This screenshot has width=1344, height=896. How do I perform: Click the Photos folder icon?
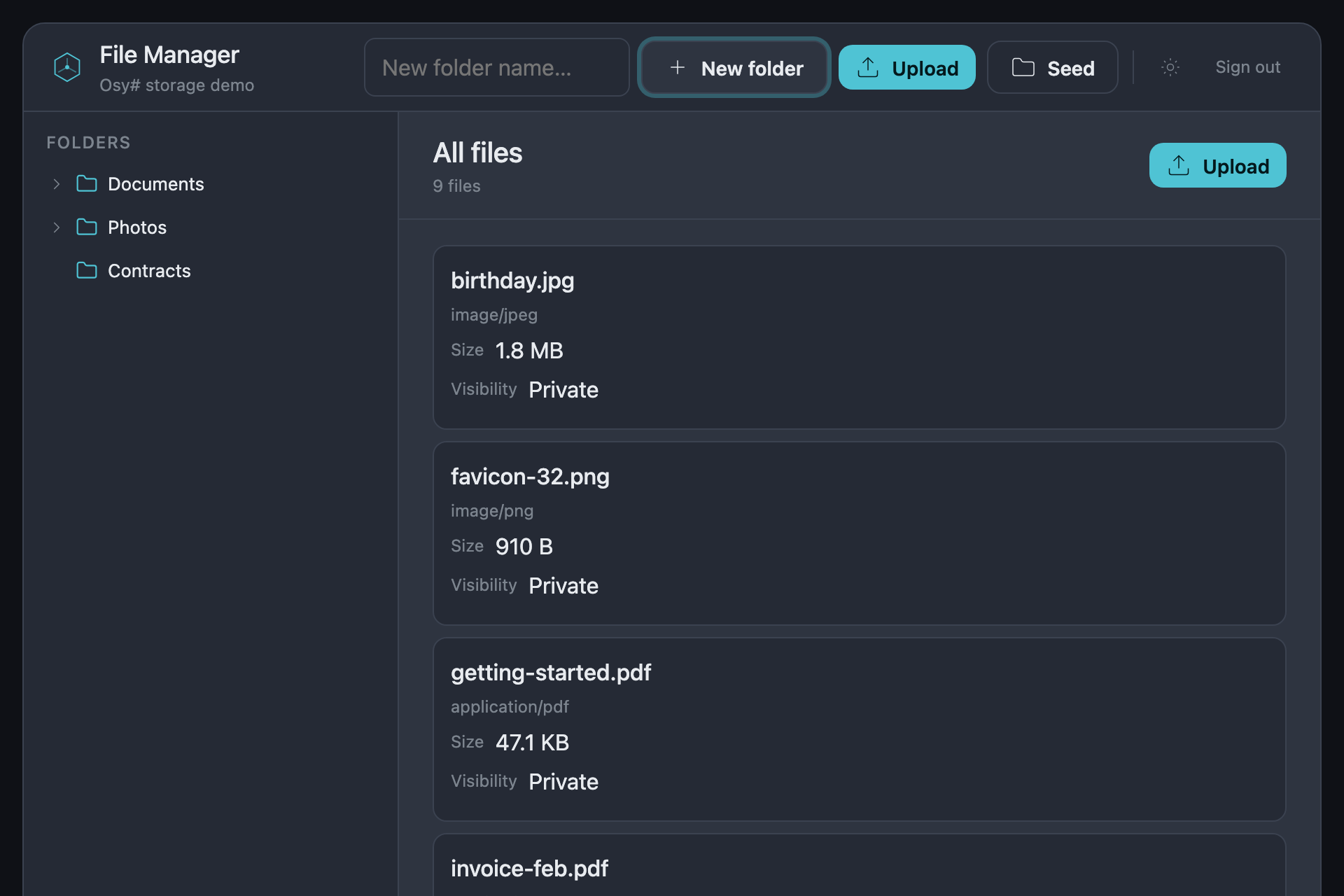point(87,227)
